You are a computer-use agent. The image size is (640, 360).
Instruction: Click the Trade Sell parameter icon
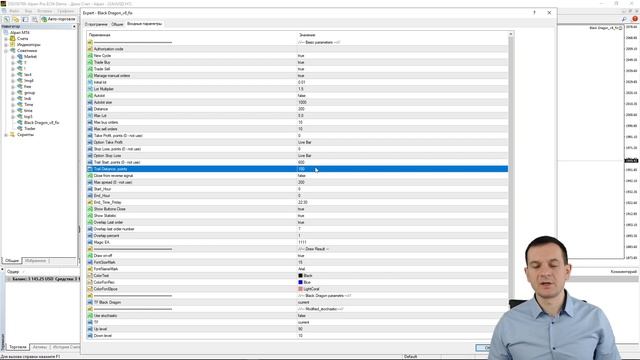point(90,69)
